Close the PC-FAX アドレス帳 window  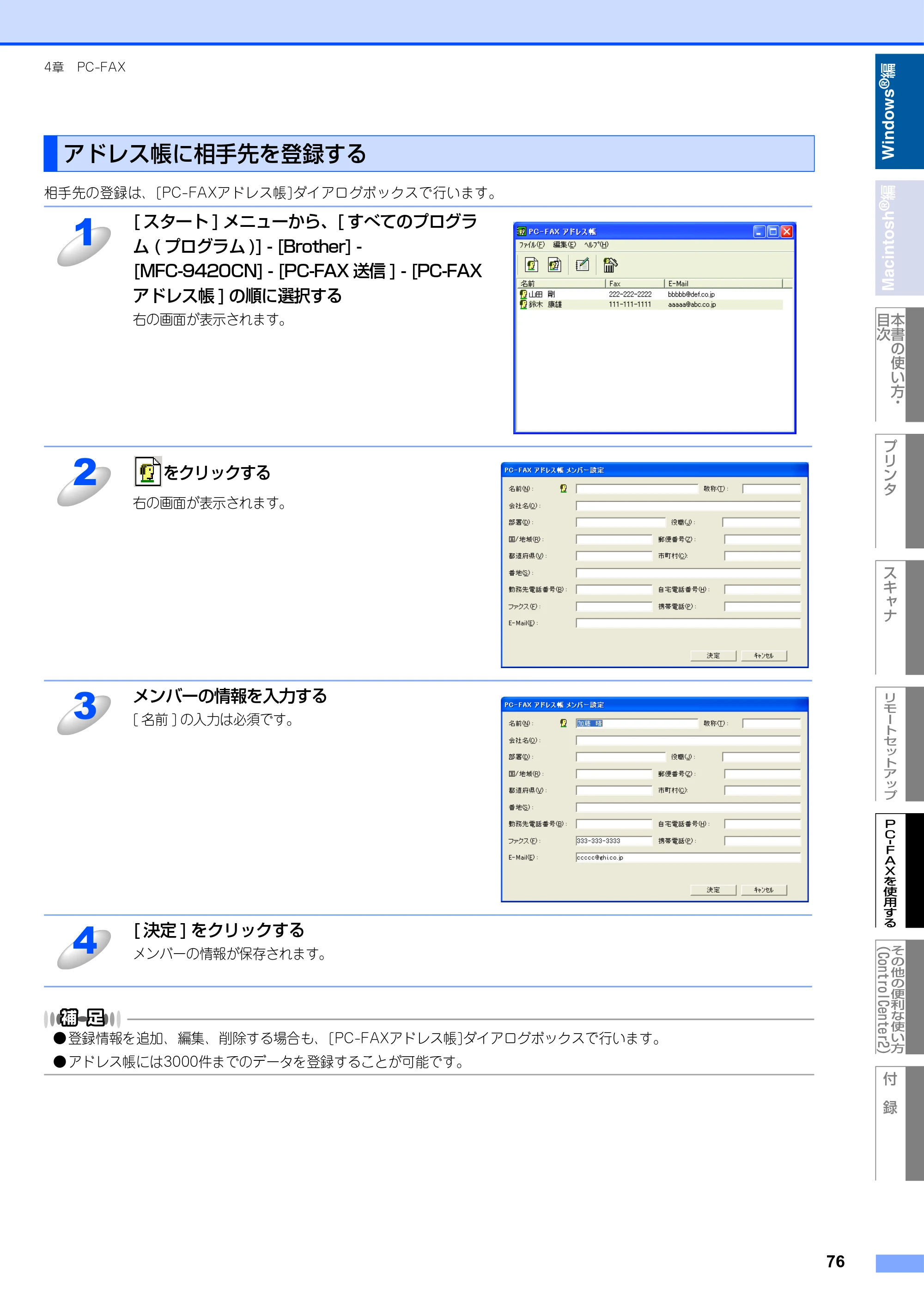787,231
